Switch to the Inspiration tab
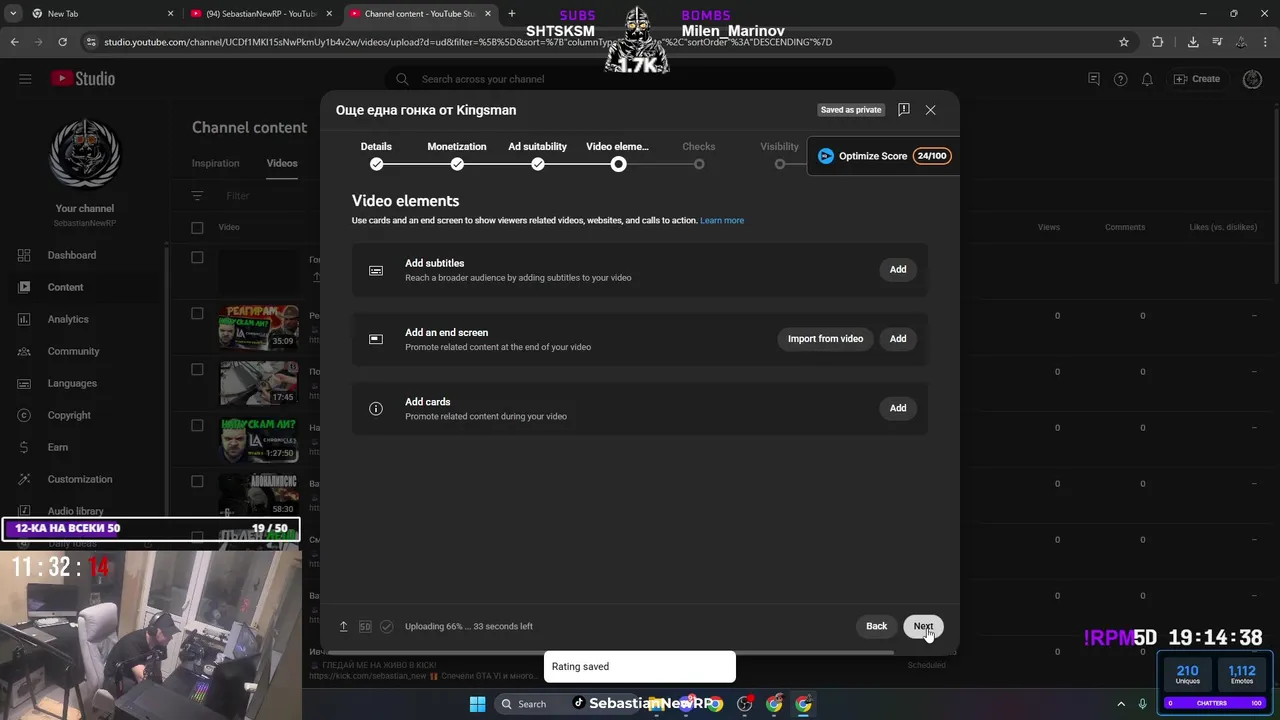 pyautogui.click(x=215, y=163)
